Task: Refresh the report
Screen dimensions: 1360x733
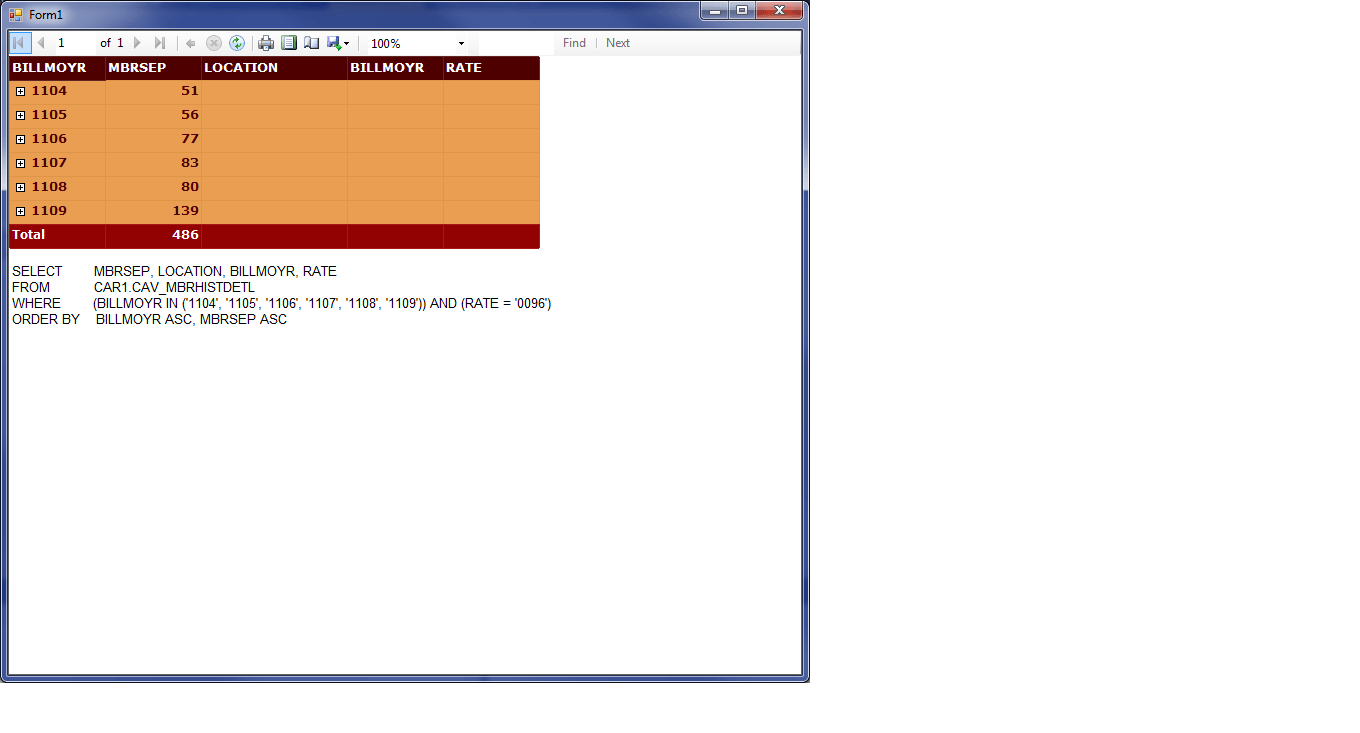Action: (x=237, y=43)
